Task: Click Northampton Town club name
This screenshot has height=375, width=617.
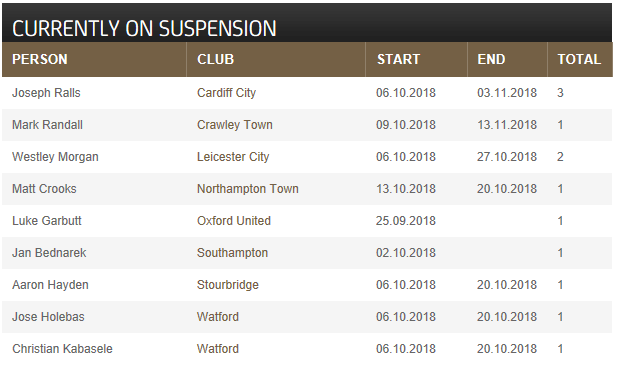Action: [248, 189]
